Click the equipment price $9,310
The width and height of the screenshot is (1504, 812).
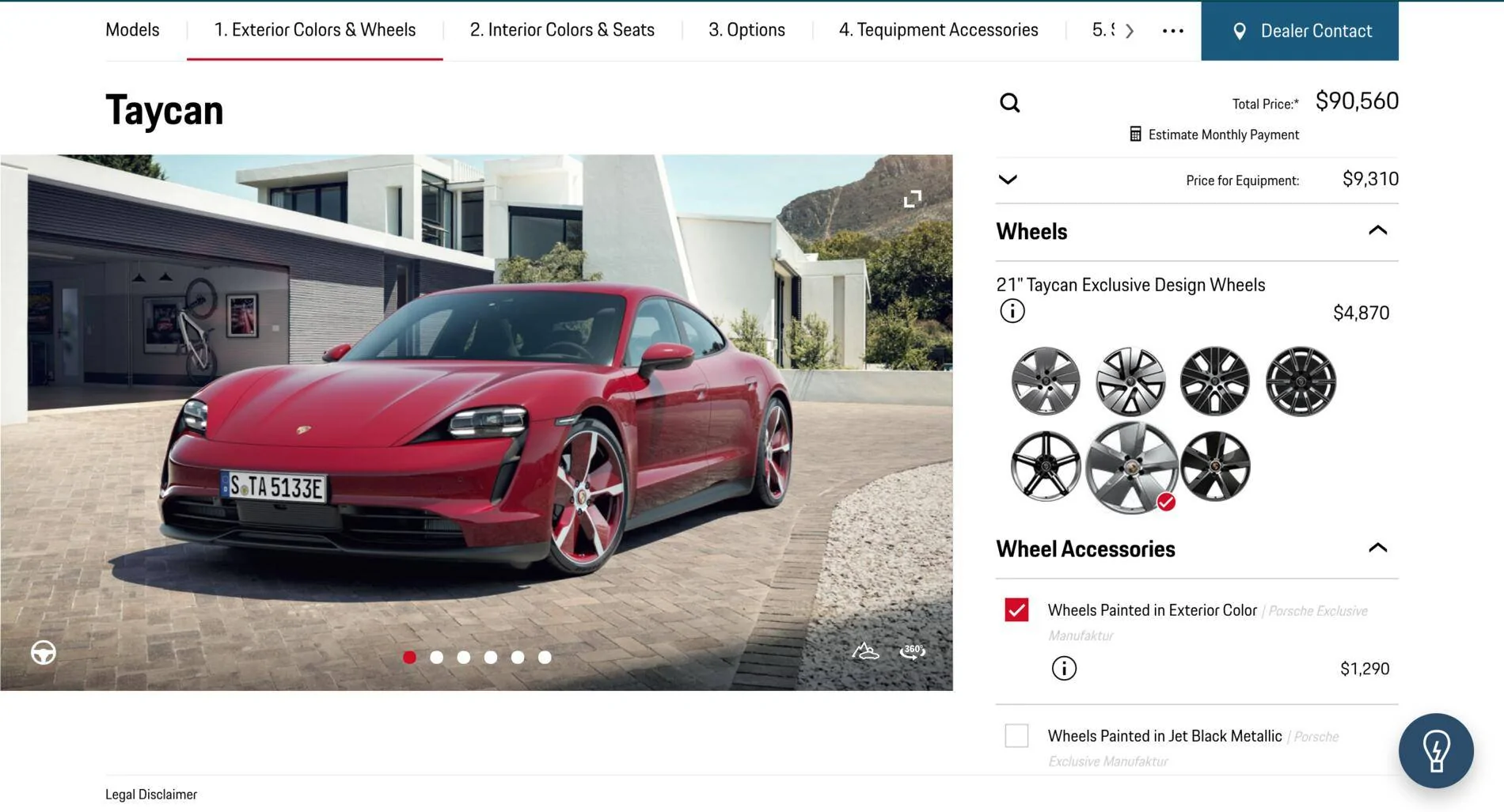coord(1370,179)
